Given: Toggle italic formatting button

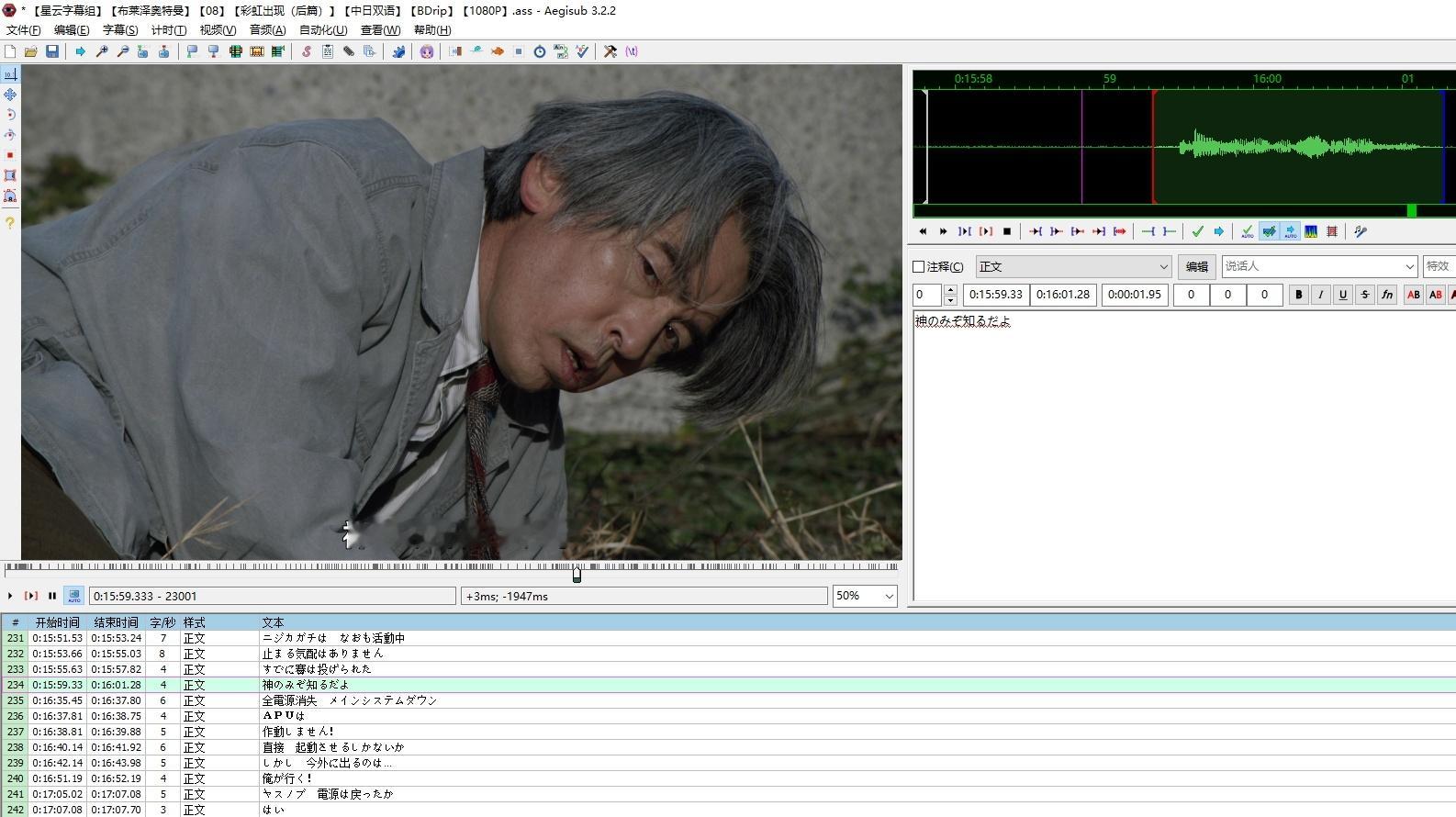Looking at the screenshot, I should coord(1320,295).
